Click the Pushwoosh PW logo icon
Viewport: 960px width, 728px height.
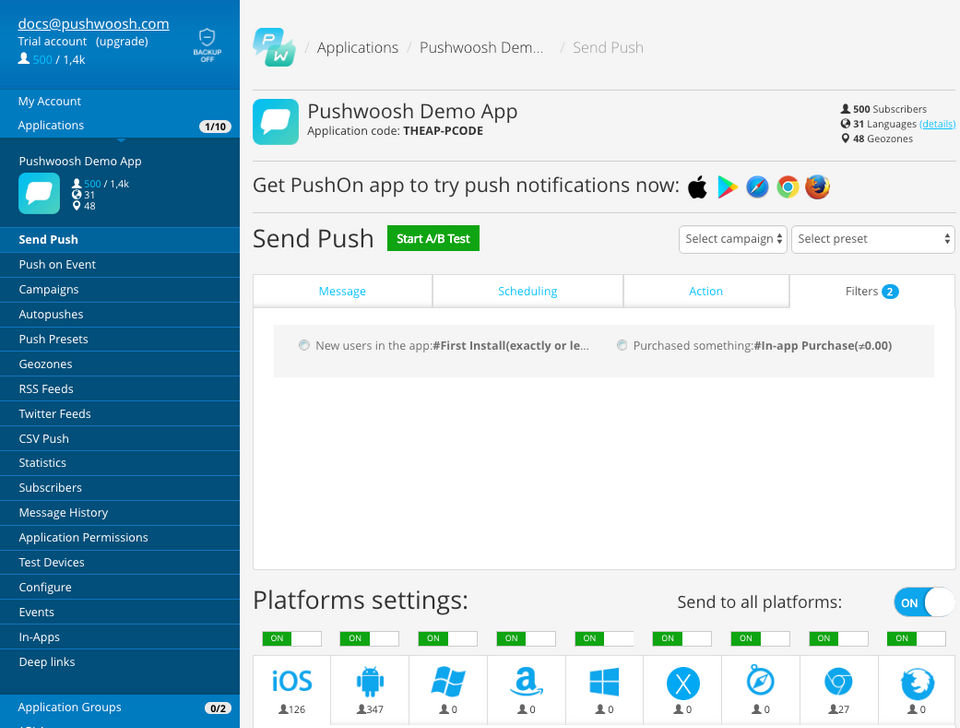(x=274, y=47)
